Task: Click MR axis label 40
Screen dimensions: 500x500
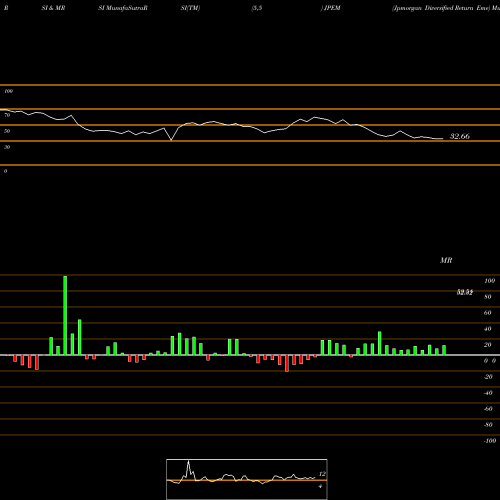Action: [487, 329]
